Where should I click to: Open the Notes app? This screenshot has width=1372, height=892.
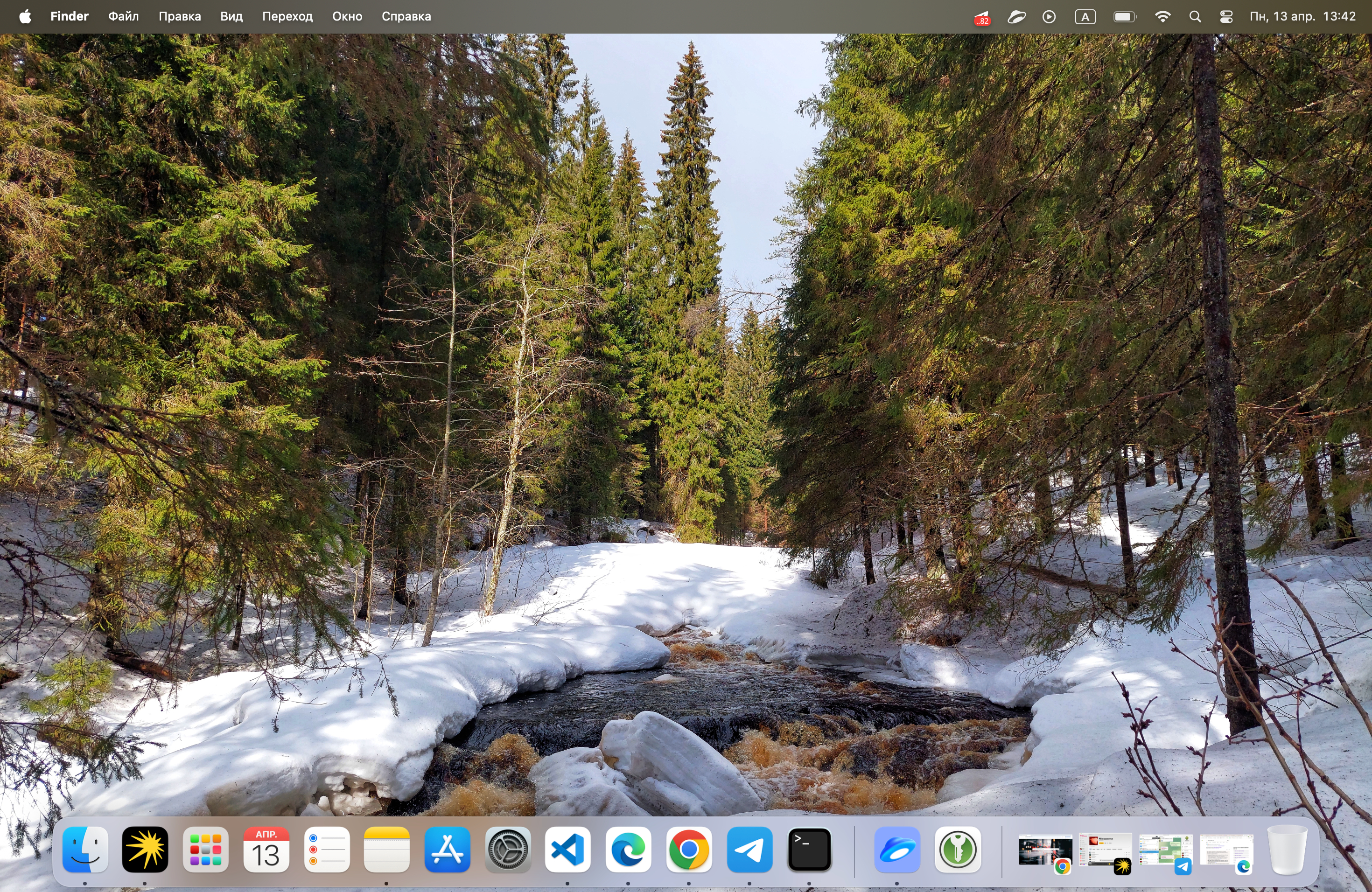(x=387, y=850)
